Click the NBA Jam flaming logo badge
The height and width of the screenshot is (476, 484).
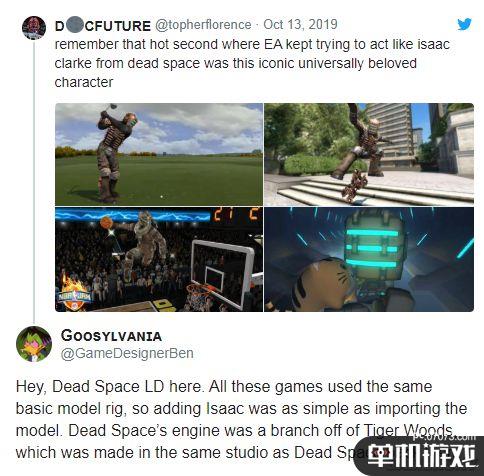point(74,293)
